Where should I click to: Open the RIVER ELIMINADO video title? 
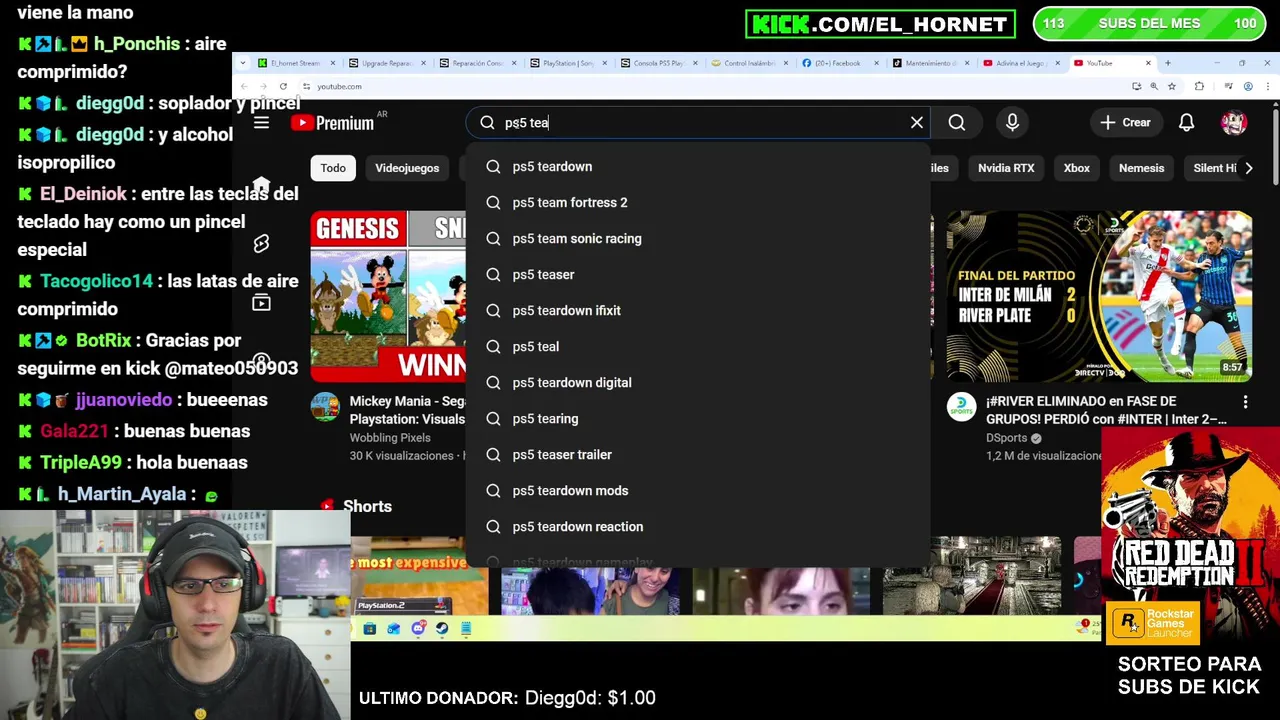tap(1106, 410)
